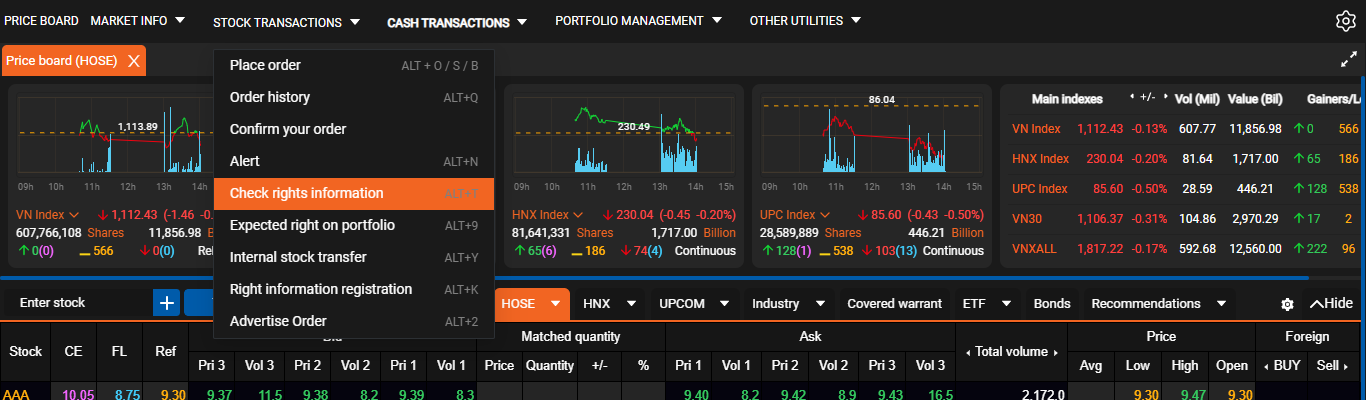Screen dimensions: 1366x400
Task: Collapse the index panel with Hide
Action: (x=1330, y=304)
